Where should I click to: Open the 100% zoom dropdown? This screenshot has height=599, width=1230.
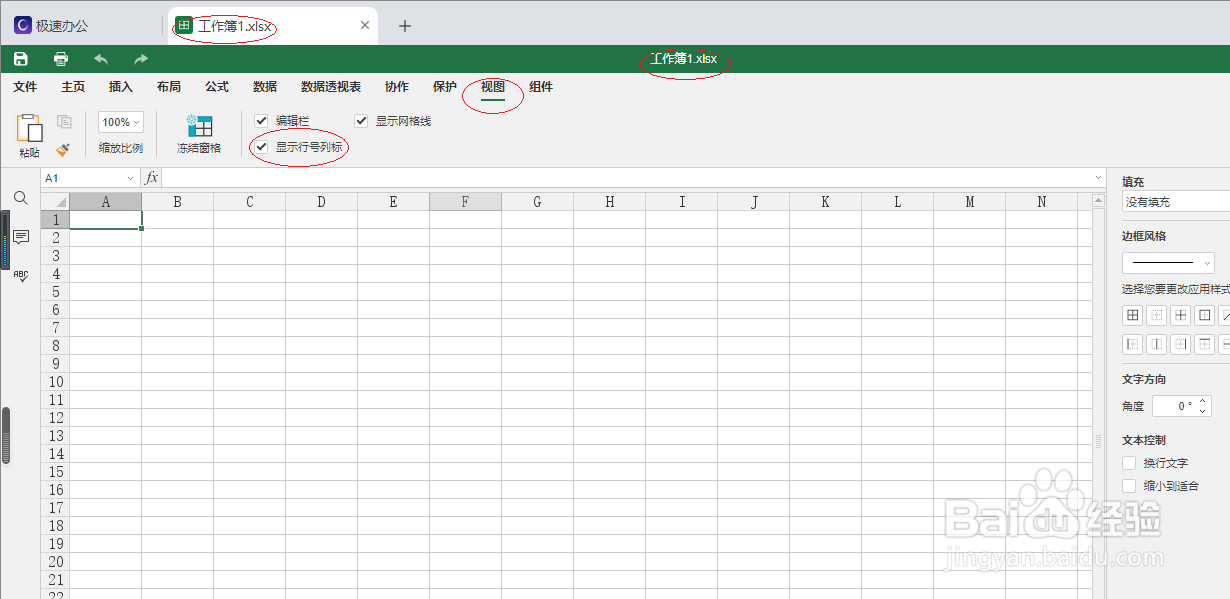[x=121, y=122]
